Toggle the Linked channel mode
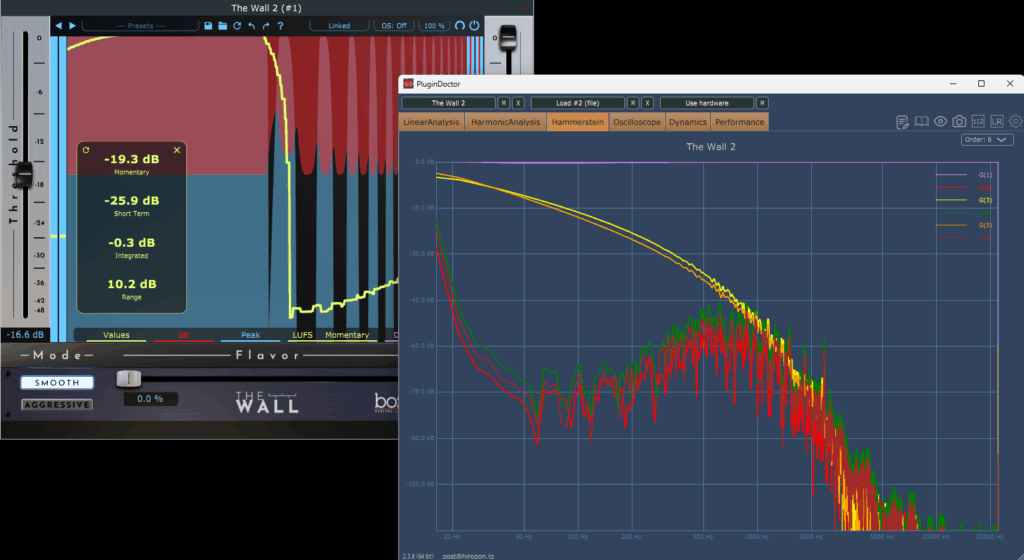The height and width of the screenshot is (560, 1024). (339, 25)
